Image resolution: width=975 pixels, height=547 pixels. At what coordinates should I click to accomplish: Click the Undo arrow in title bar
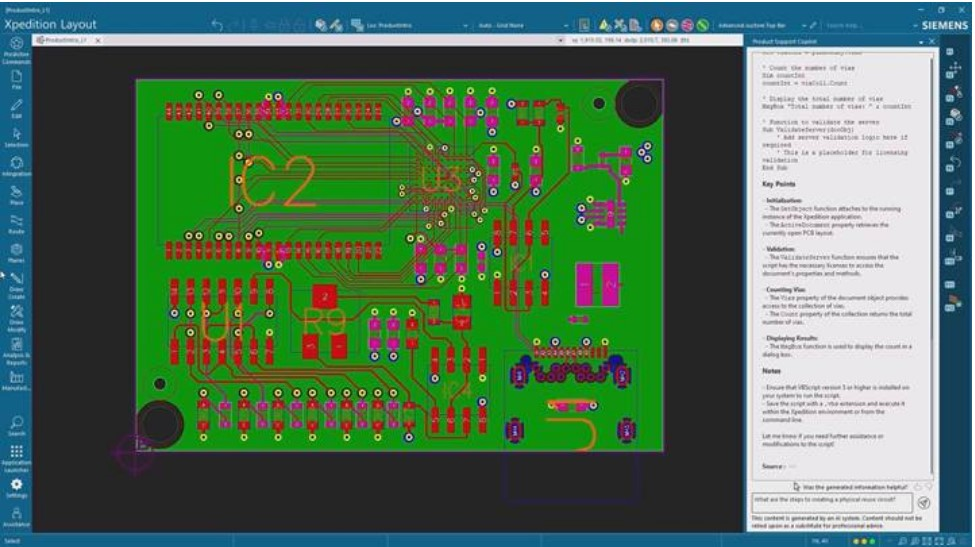pos(218,24)
